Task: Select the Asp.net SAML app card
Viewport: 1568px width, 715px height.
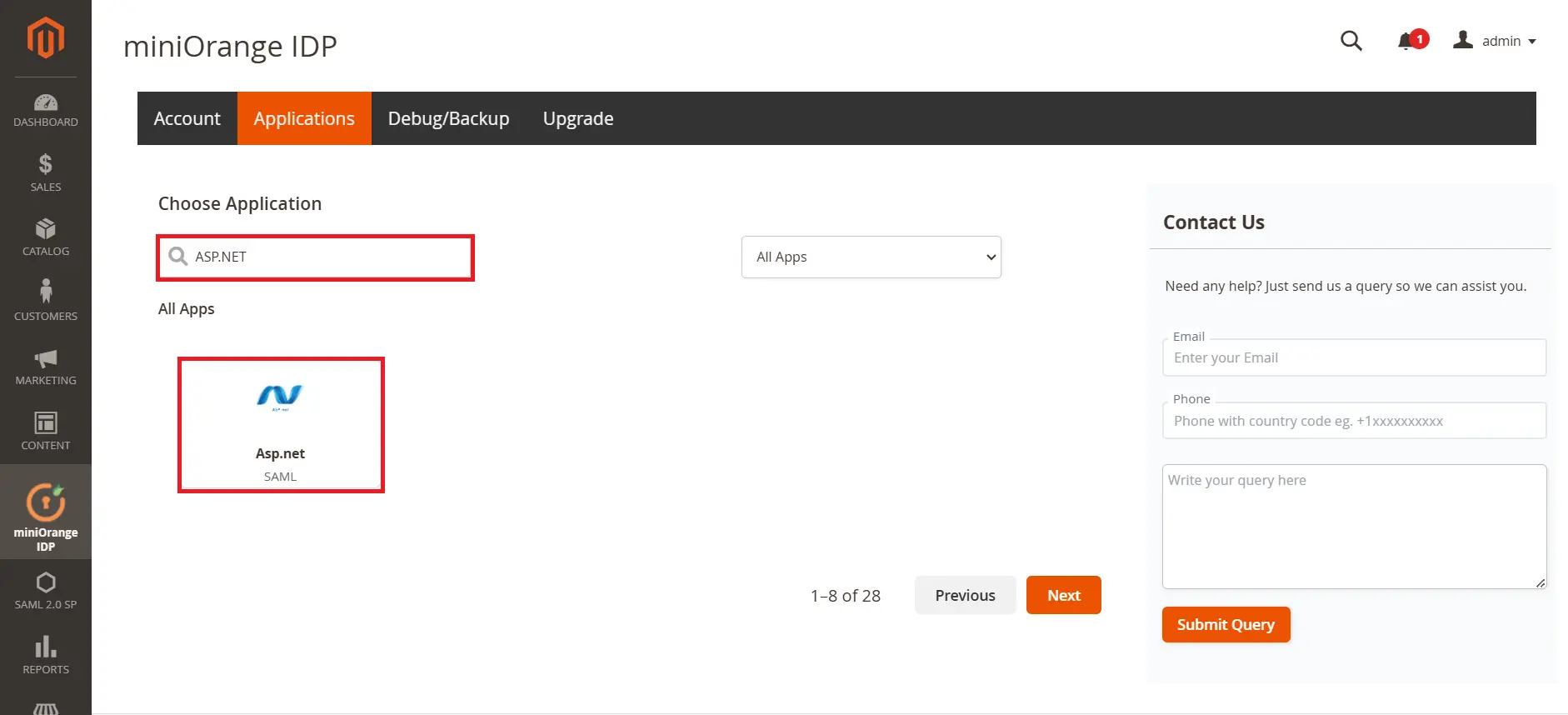Action: (281, 425)
